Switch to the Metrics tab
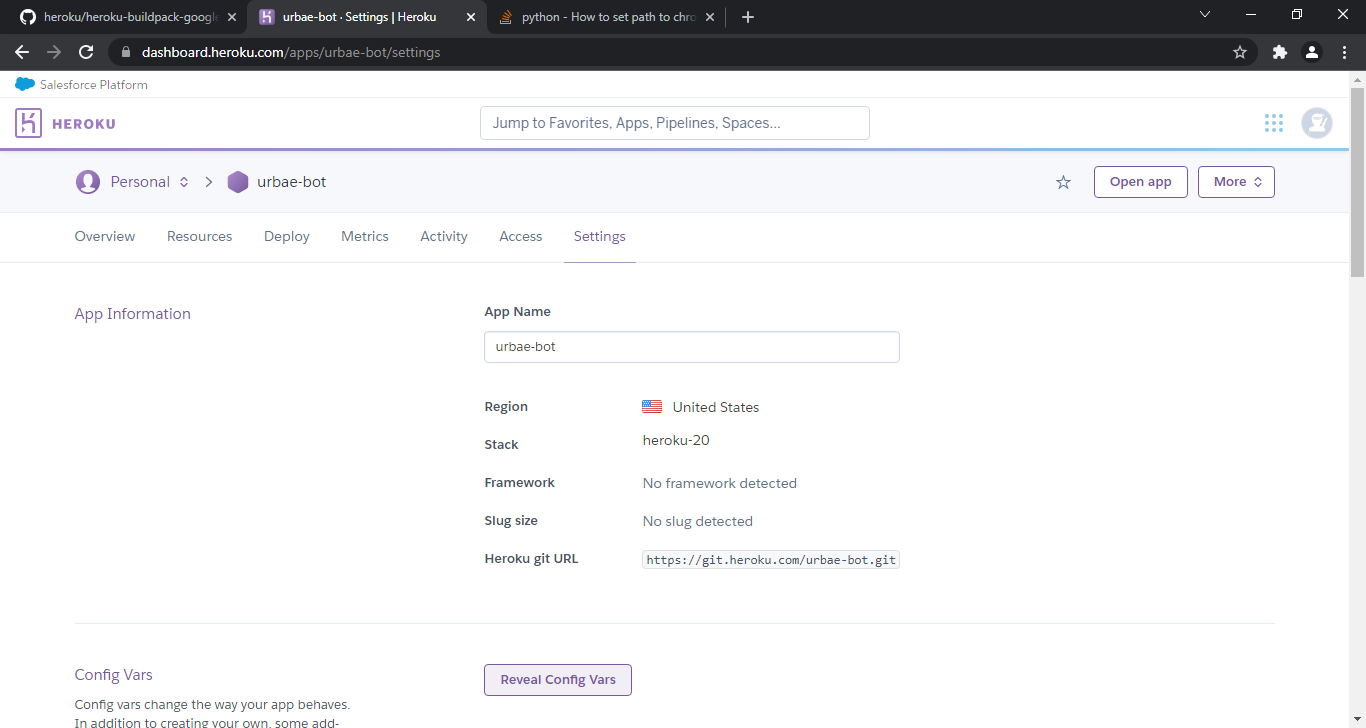The height and width of the screenshot is (728, 1366). coord(364,236)
